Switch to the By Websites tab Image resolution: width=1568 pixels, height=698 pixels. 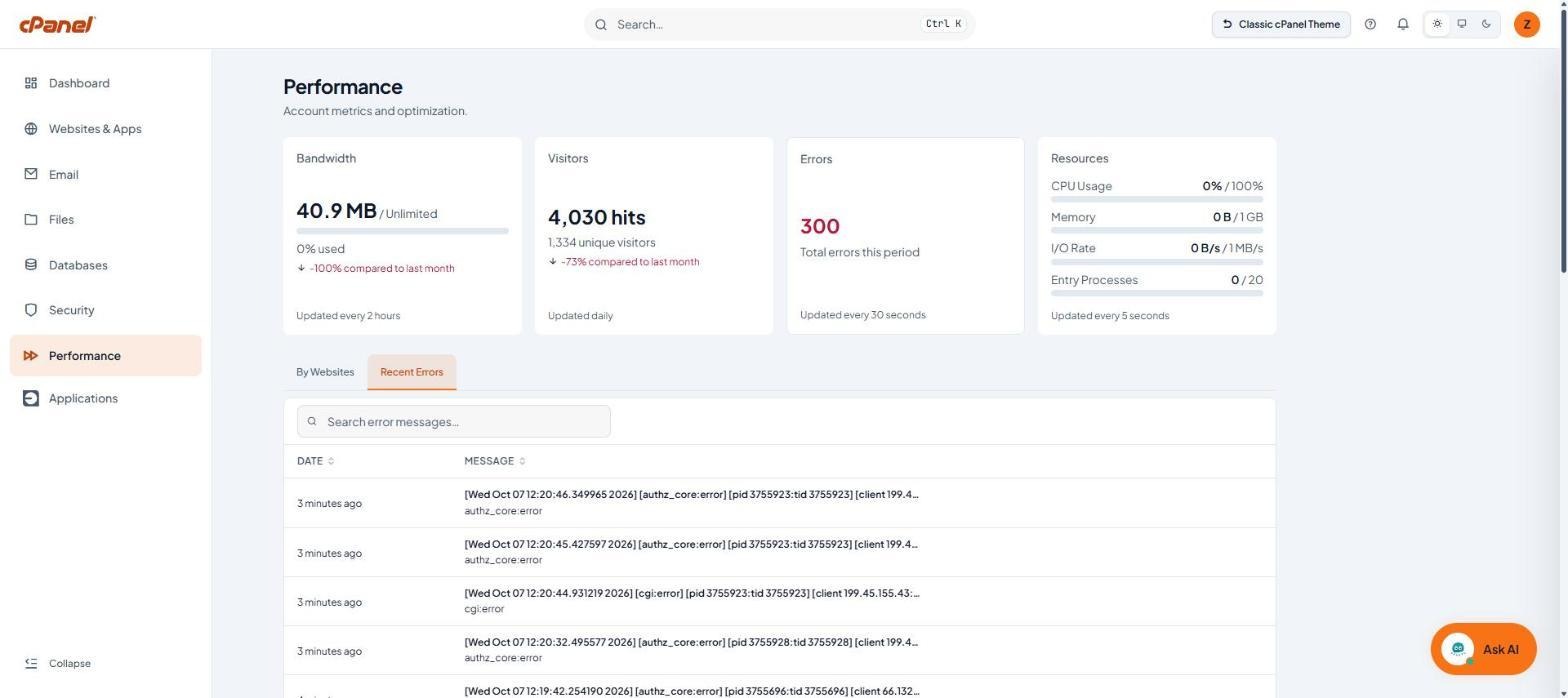pos(325,372)
